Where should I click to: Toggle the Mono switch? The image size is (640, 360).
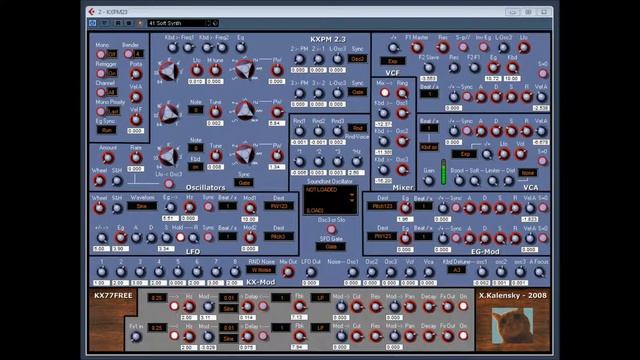(x=101, y=54)
